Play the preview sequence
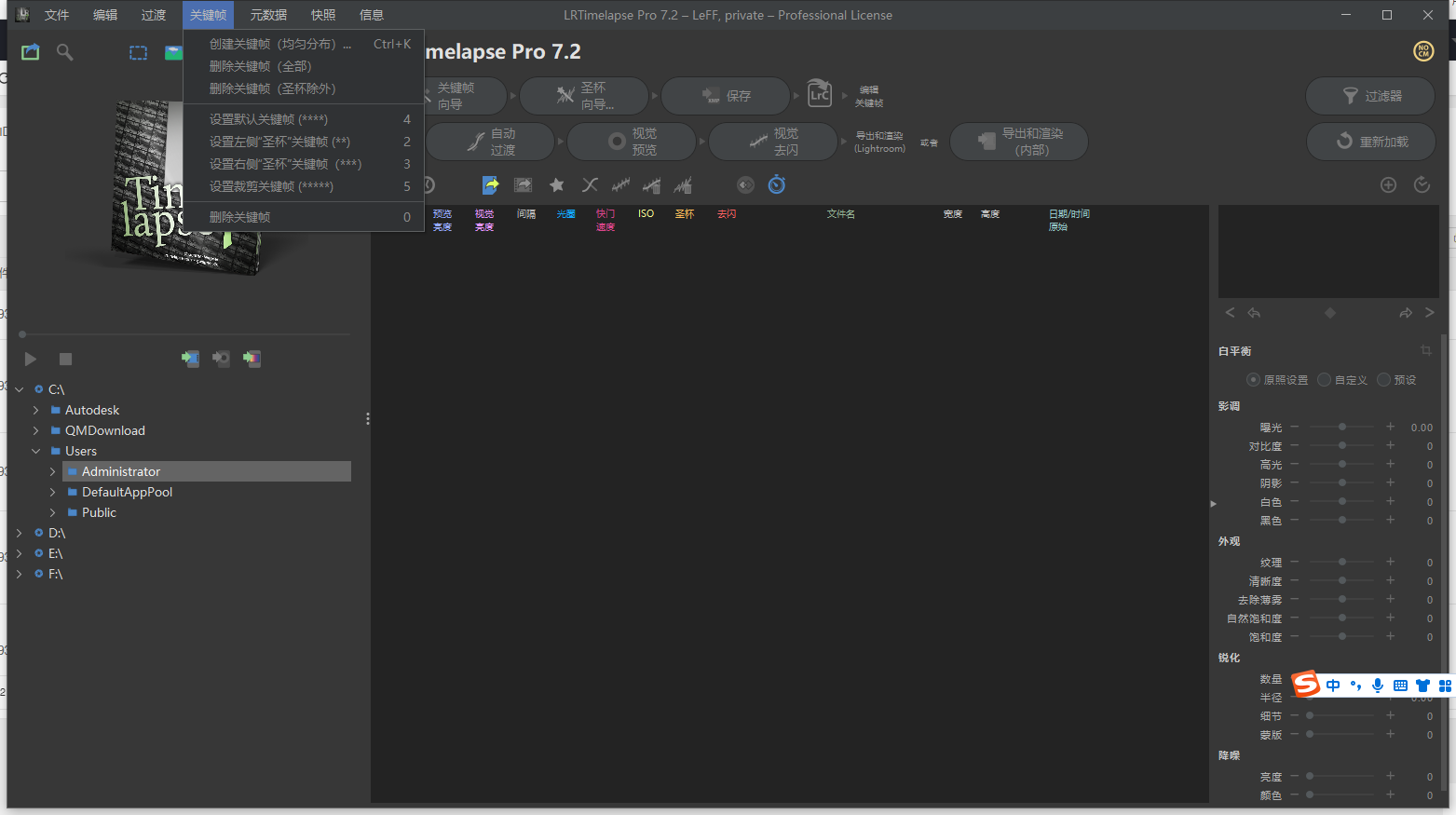The width and height of the screenshot is (1456, 815). coord(30,359)
